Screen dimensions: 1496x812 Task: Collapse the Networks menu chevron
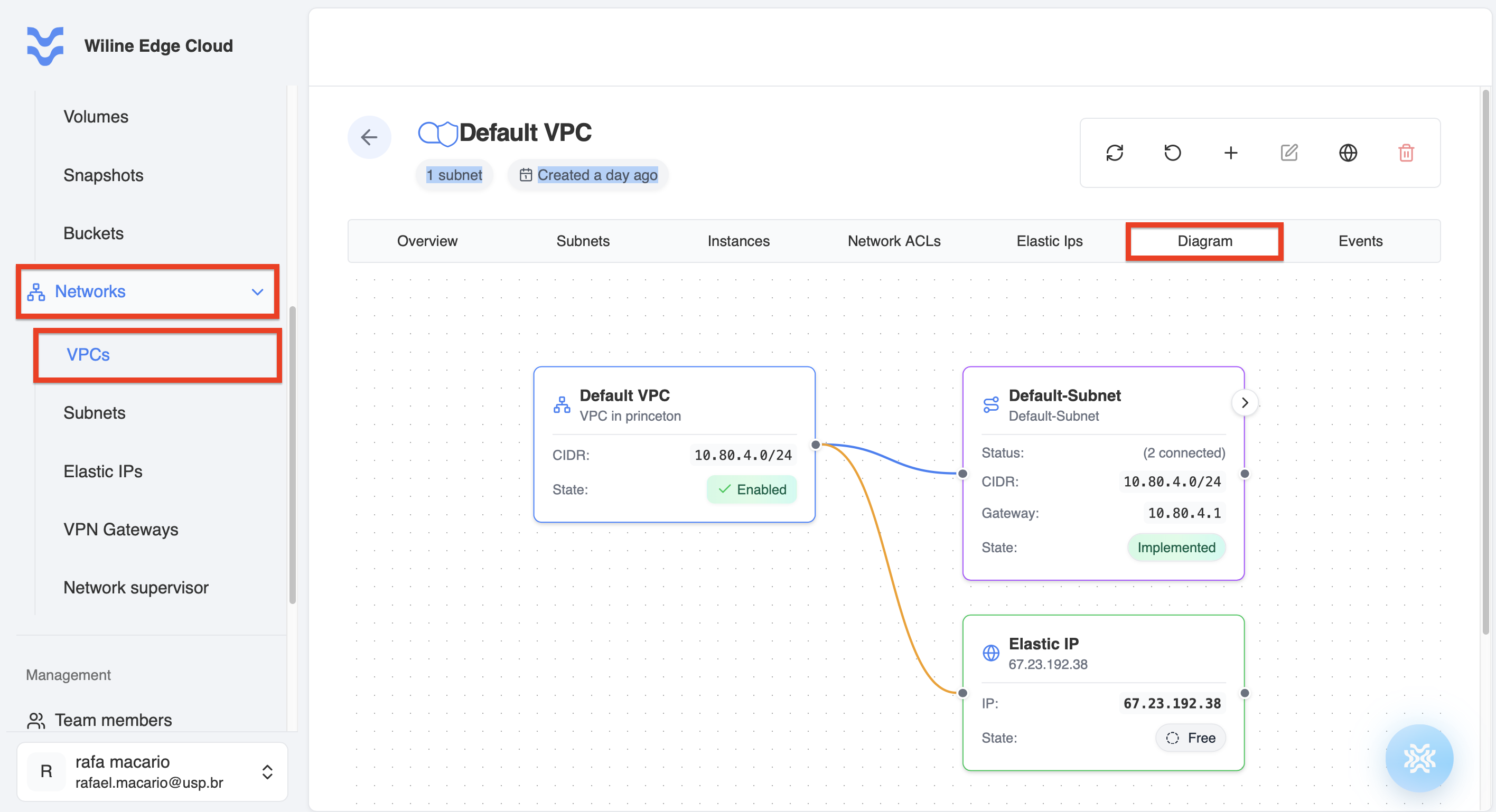(x=257, y=291)
